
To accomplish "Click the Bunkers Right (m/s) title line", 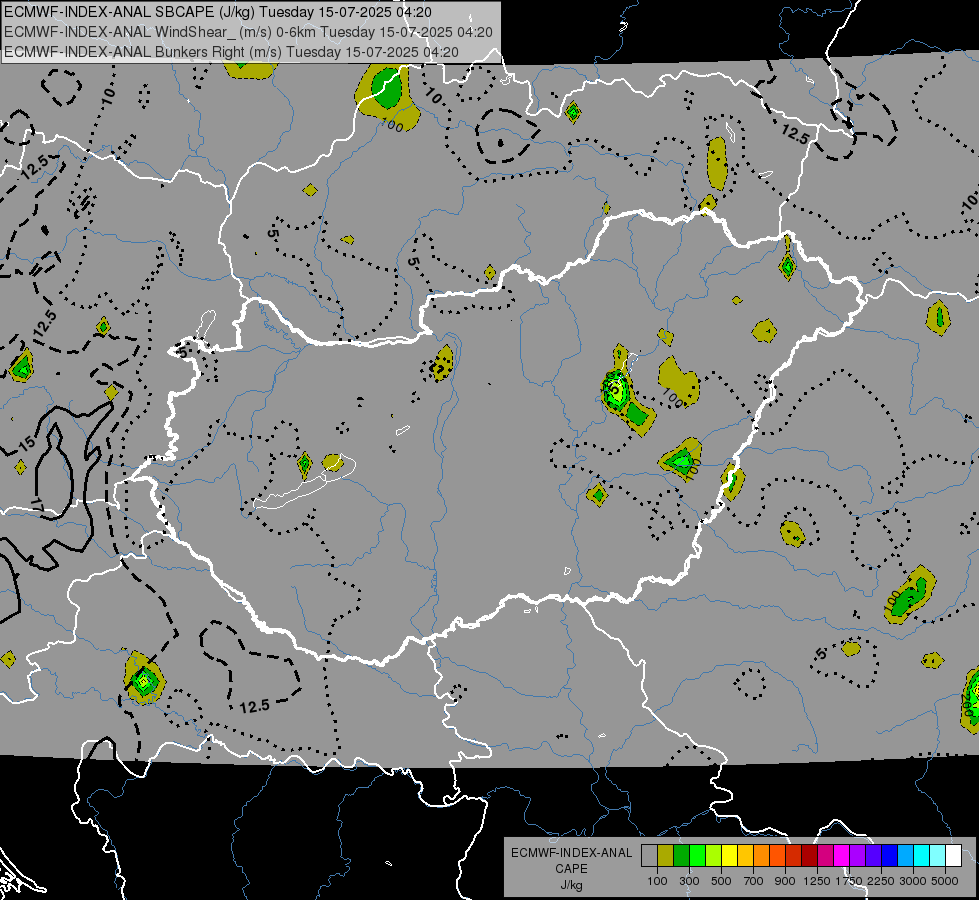I will pos(231,52).
